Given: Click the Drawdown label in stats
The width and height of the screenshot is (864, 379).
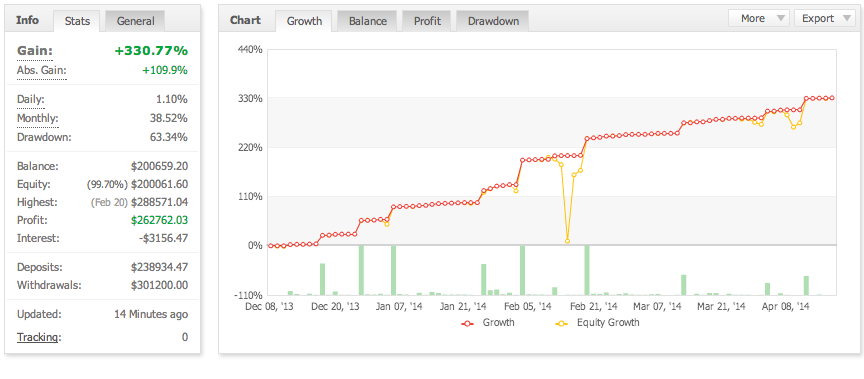Looking at the screenshot, I should (44, 137).
